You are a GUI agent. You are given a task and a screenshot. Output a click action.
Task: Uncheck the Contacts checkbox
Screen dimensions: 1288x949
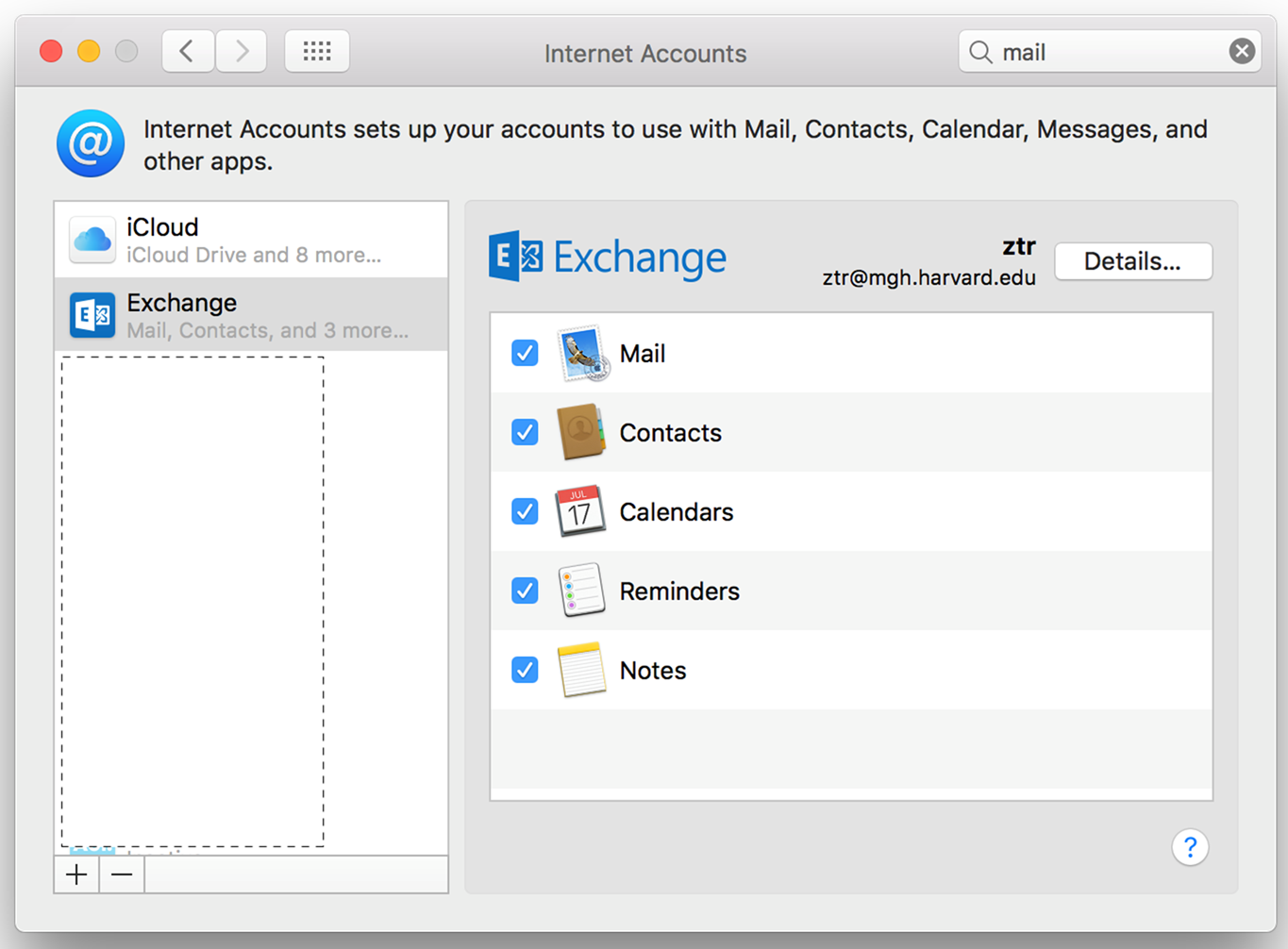click(525, 432)
